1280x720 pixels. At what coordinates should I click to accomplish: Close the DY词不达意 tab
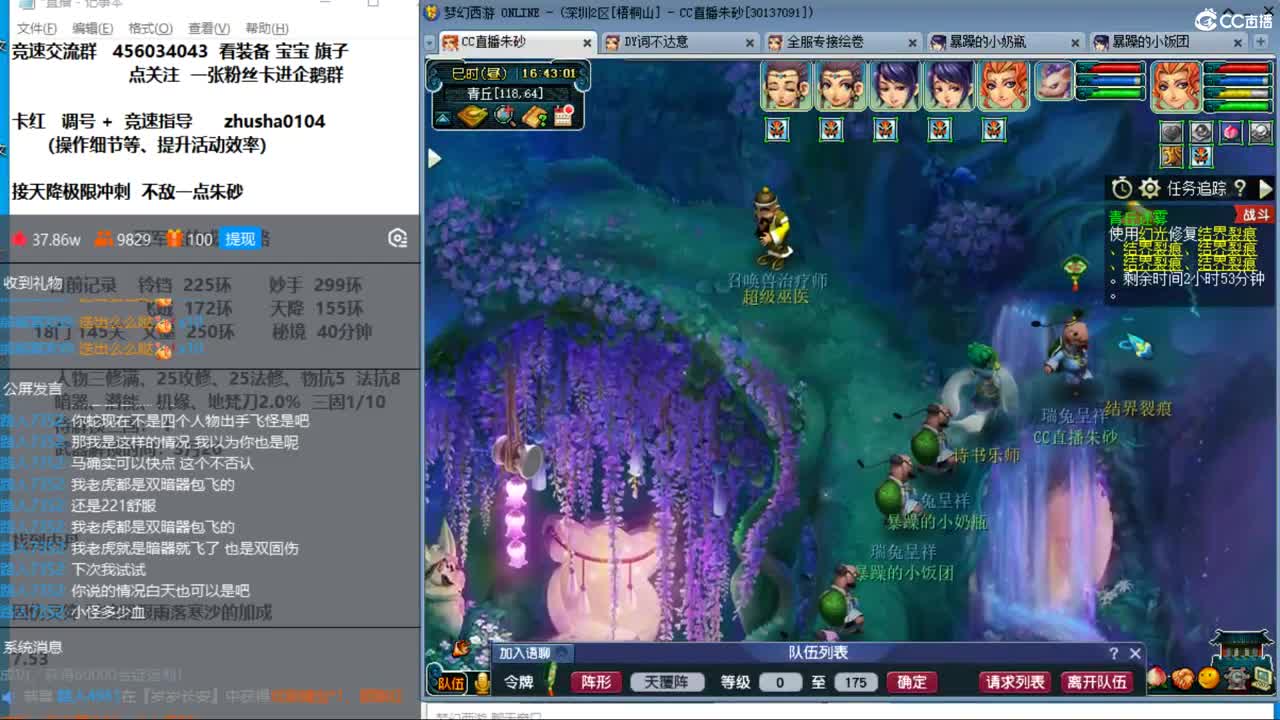750,43
